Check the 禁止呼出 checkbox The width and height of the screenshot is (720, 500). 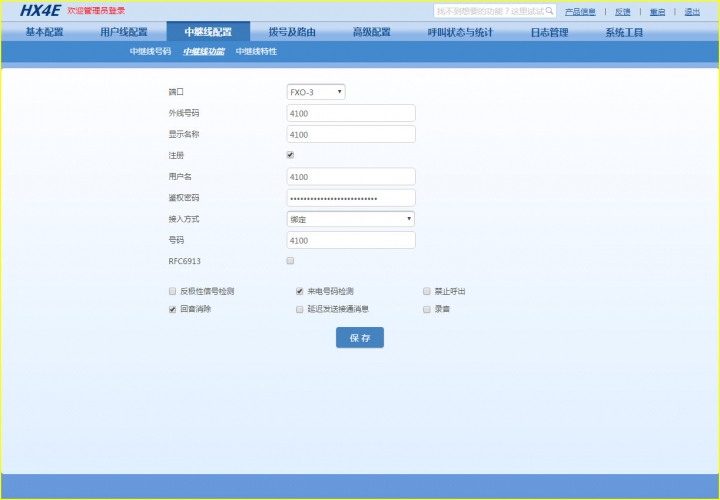pyautogui.click(x=427, y=291)
